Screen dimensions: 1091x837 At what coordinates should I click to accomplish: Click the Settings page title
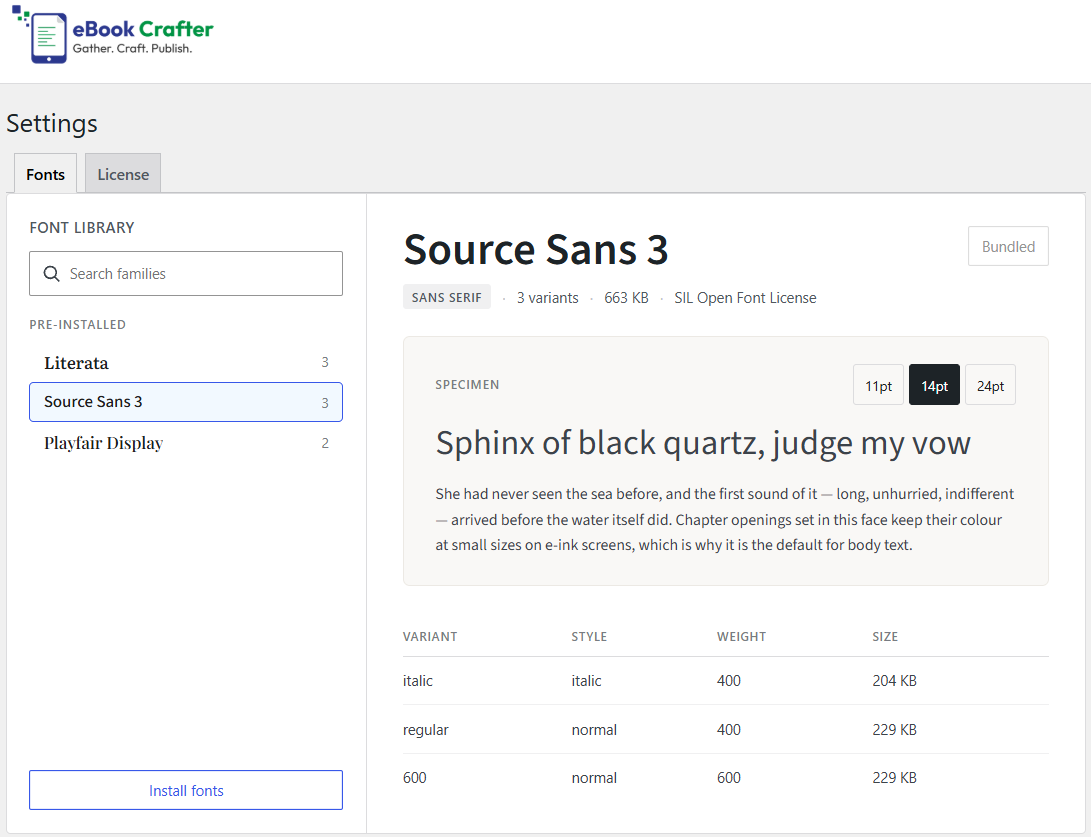tap(52, 123)
